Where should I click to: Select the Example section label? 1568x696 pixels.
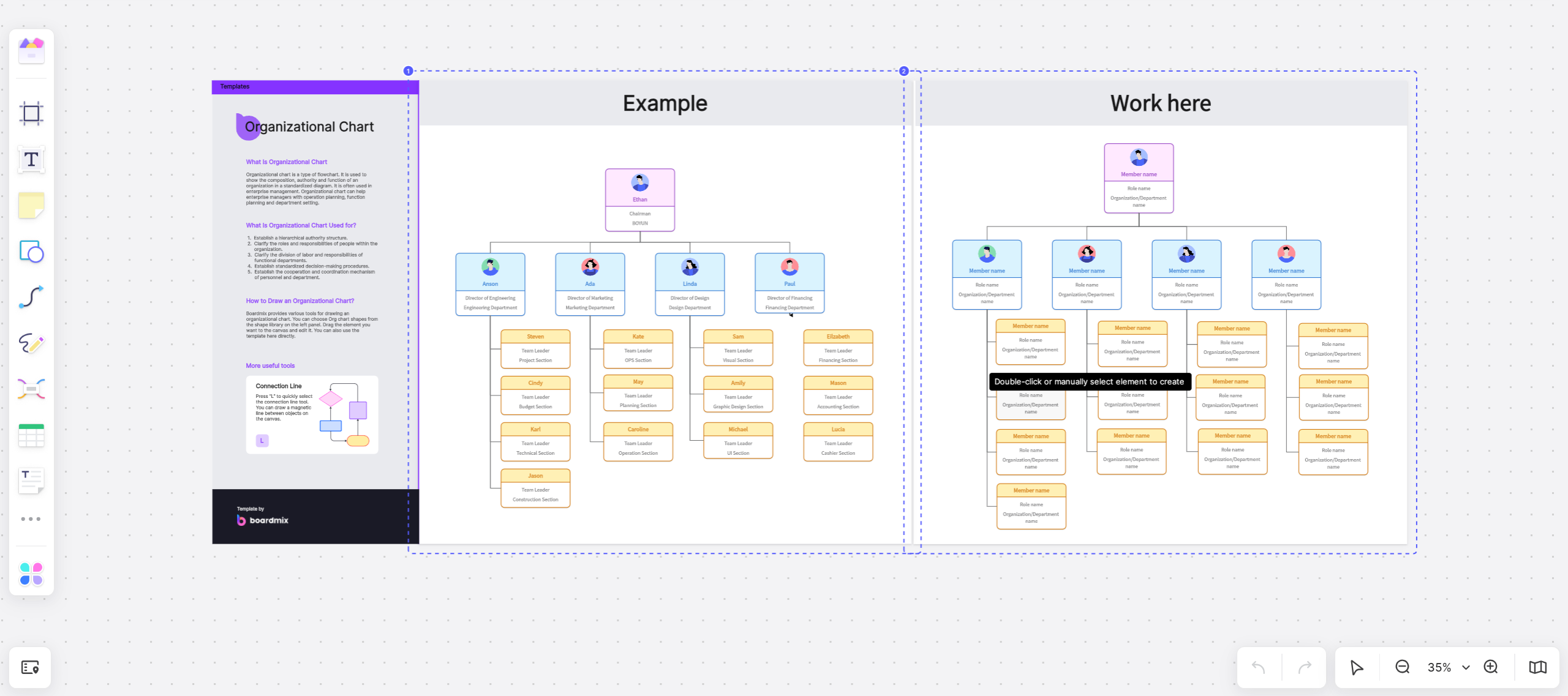[664, 103]
